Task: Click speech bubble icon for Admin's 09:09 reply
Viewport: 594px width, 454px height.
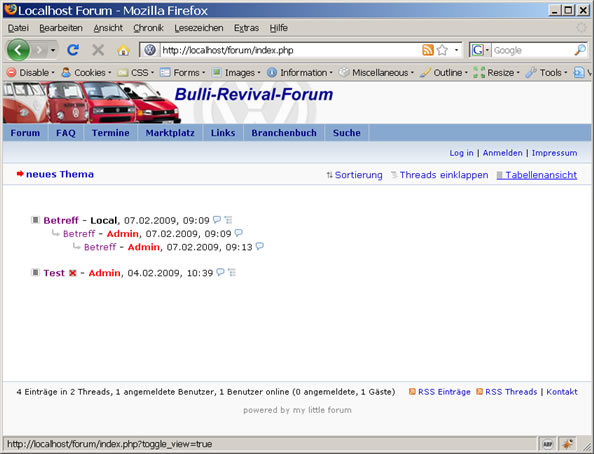Action: 238,233
